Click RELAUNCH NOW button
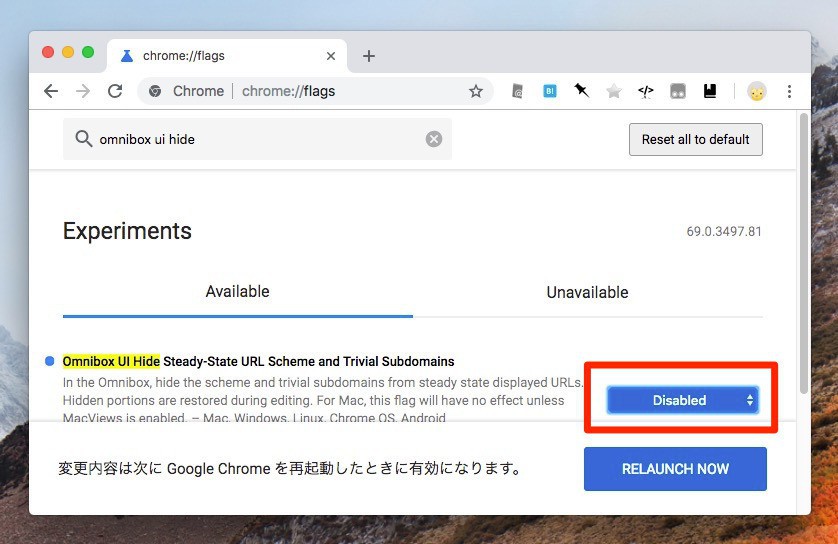 click(x=675, y=469)
